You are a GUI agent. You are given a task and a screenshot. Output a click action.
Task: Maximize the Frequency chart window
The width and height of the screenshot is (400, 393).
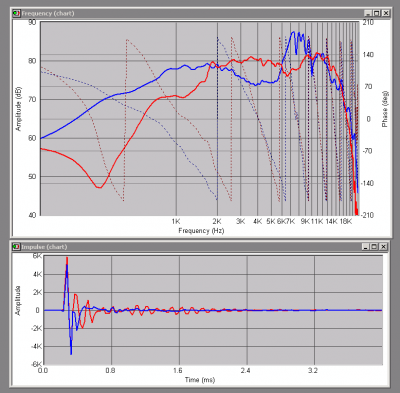click(x=376, y=13)
